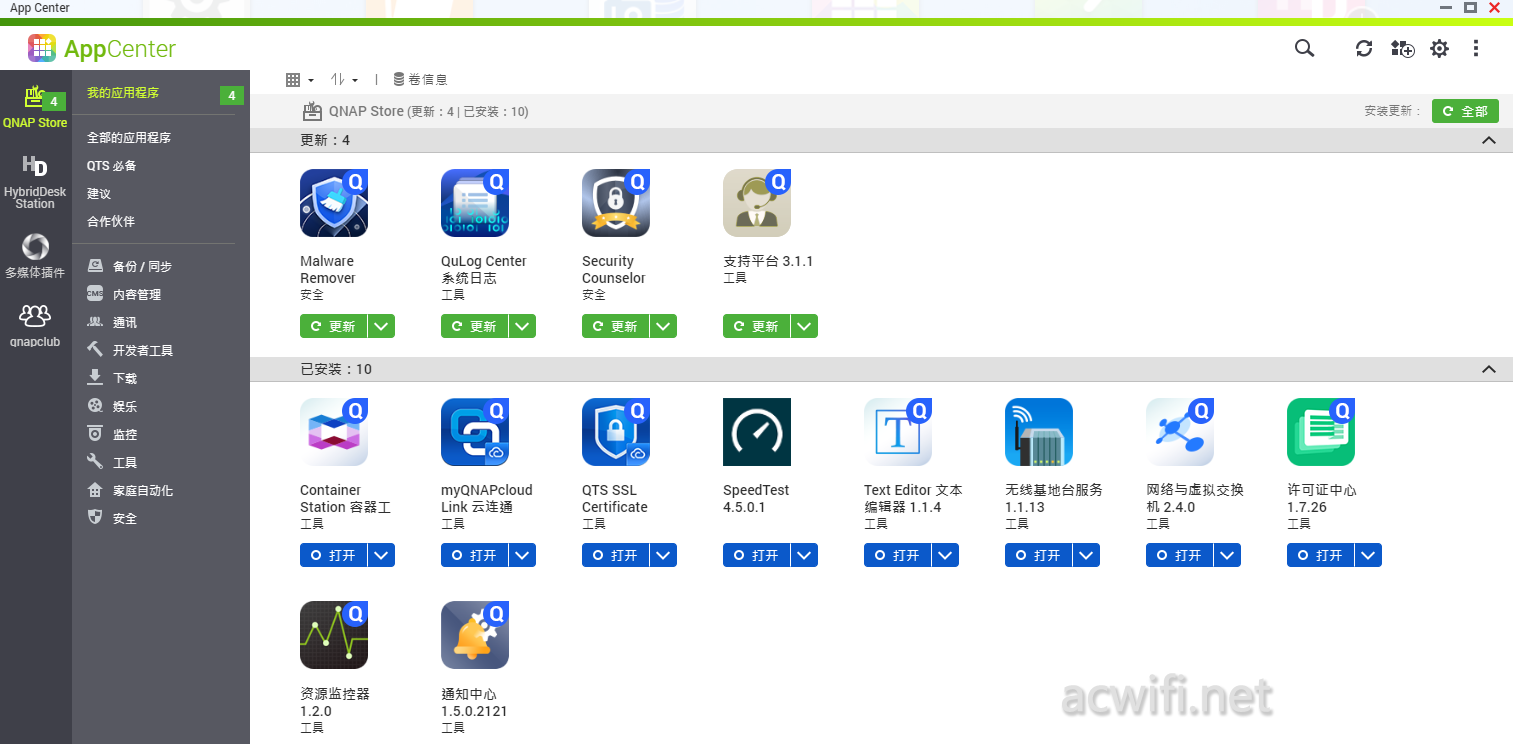Screen dimensions: 1513x744
Task: Click the Malware Remover app icon
Action: (334, 203)
